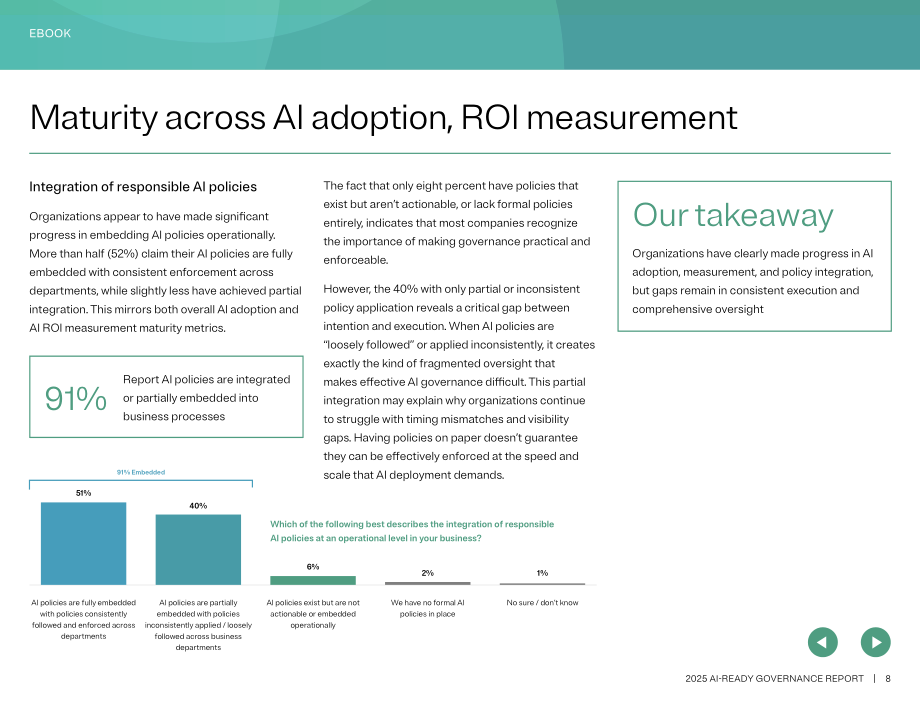
Task: Select the 40% partially embedded bar
Action: [x=198, y=550]
